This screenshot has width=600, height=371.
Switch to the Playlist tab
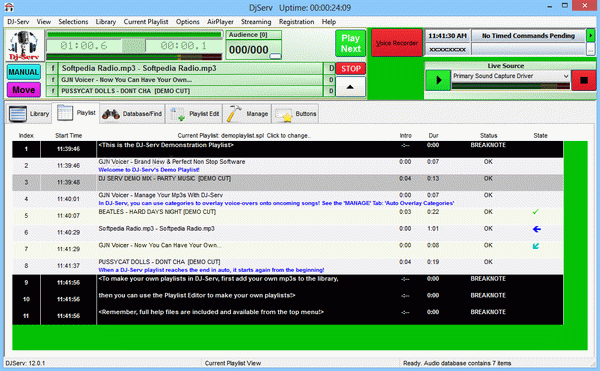[77, 113]
